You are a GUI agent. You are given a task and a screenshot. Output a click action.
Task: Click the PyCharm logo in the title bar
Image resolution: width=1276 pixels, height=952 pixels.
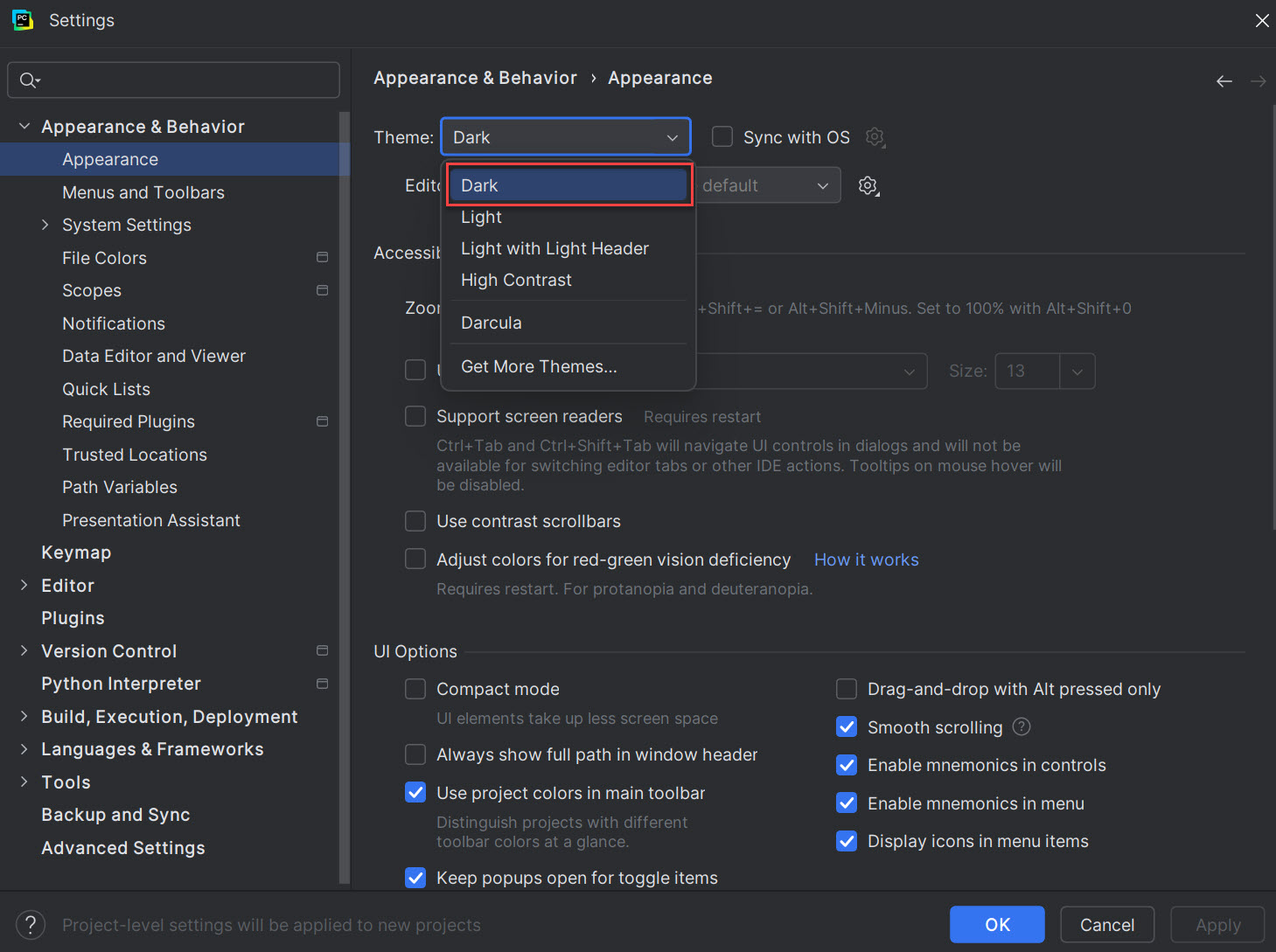tap(22, 19)
